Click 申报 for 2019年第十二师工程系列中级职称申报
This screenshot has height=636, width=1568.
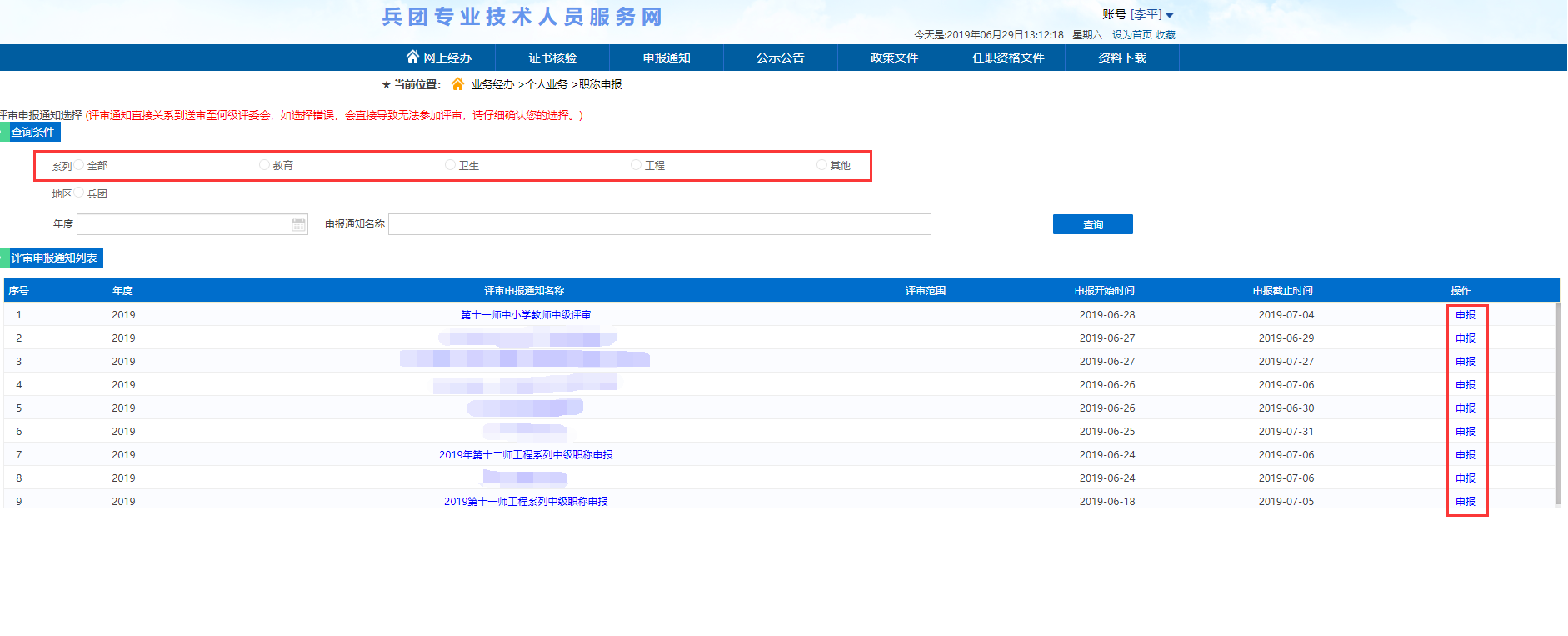(1465, 455)
